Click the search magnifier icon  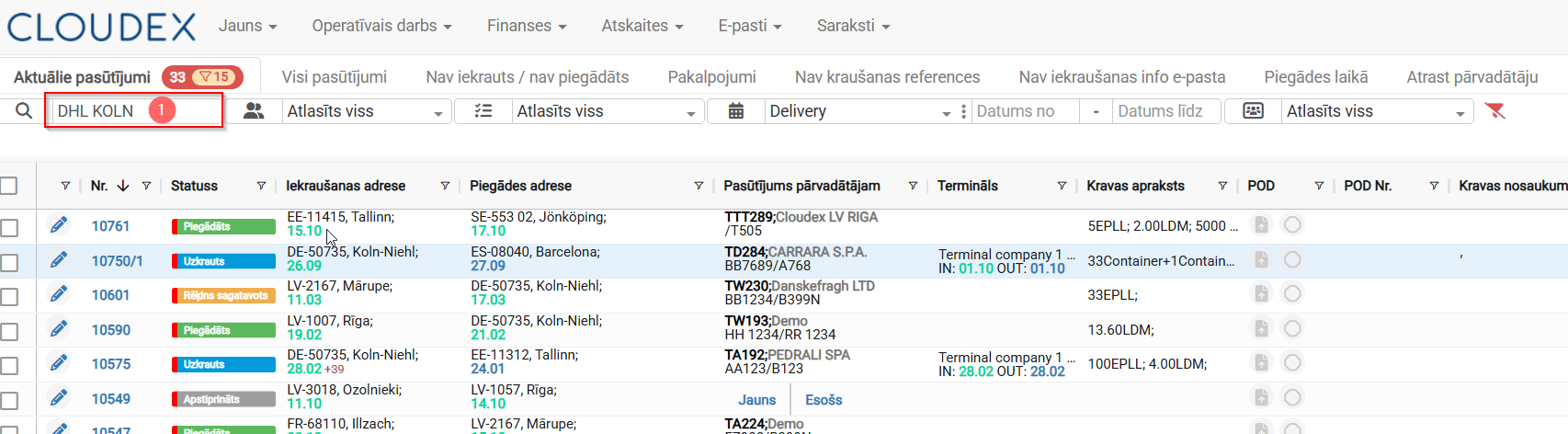(24, 111)
